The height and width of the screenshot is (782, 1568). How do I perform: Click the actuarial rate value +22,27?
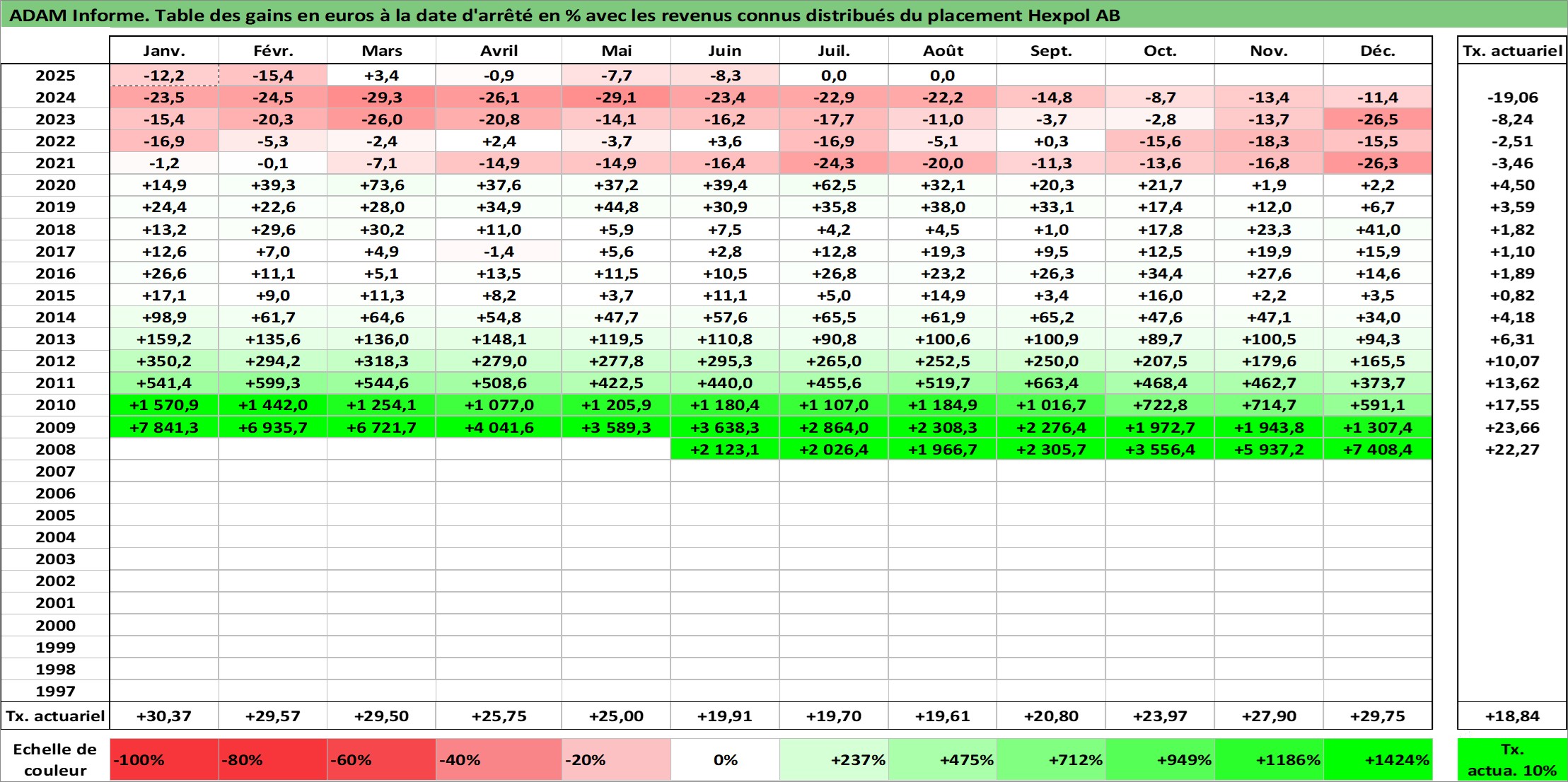tap(1512, 449)
